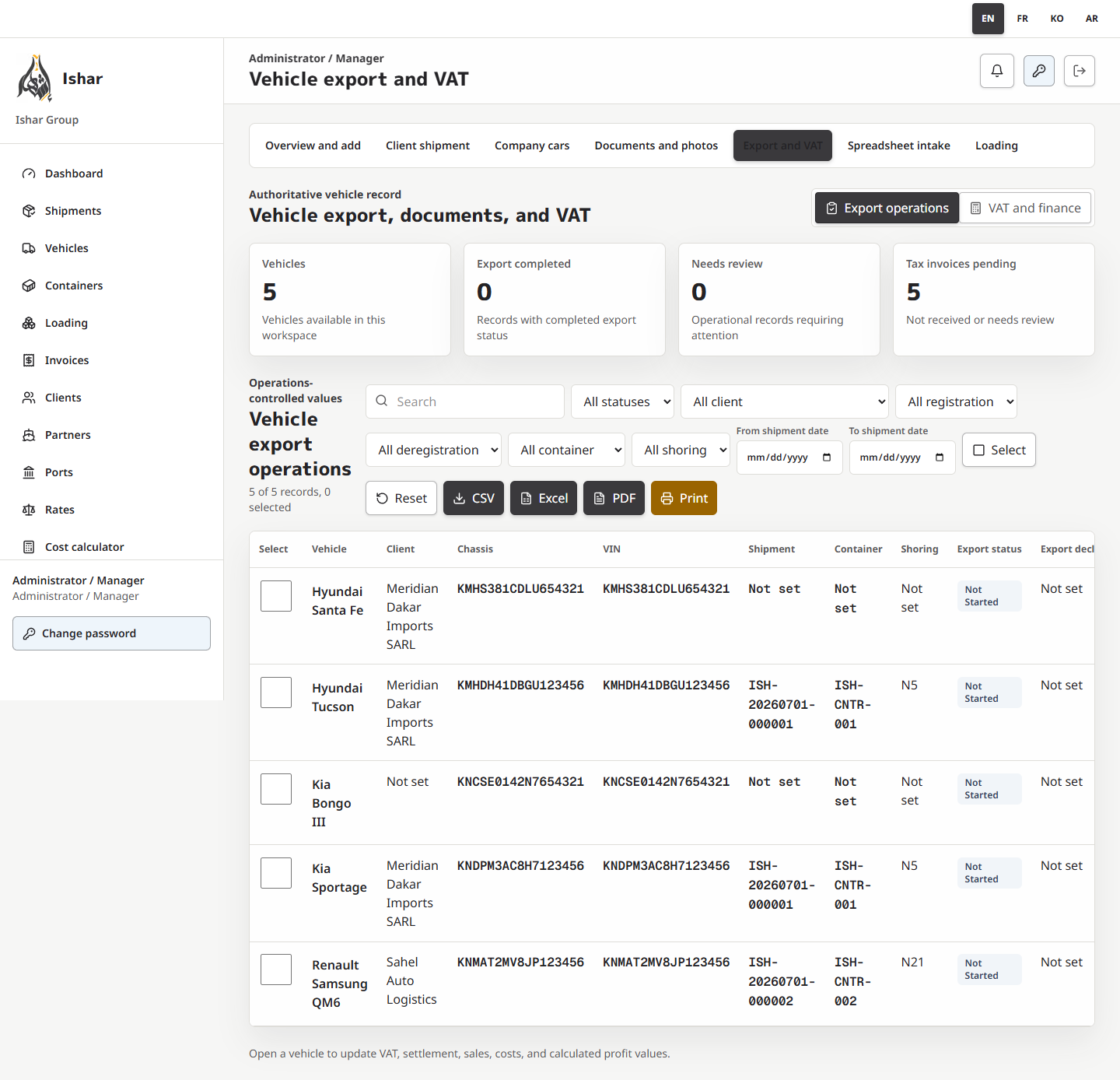Open the All deregistration dropdown
Viewport: 1120px width, 1080px height.
tap(434, 450)
